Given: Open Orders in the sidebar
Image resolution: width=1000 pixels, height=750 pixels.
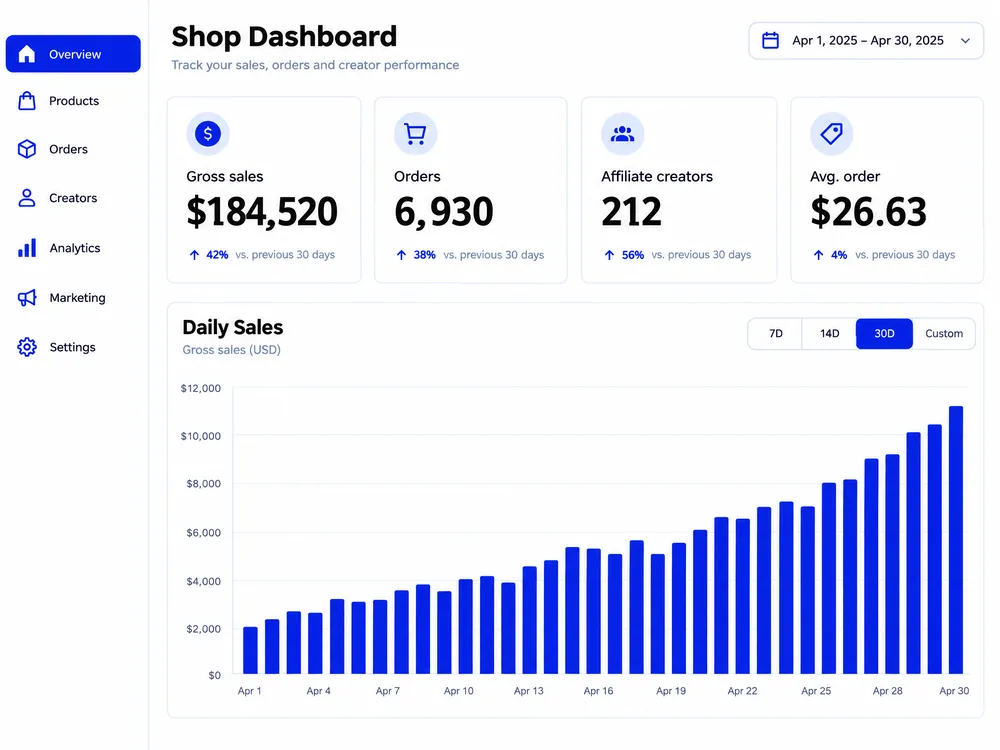Looking at the screenshot, I should pos(73,149).
